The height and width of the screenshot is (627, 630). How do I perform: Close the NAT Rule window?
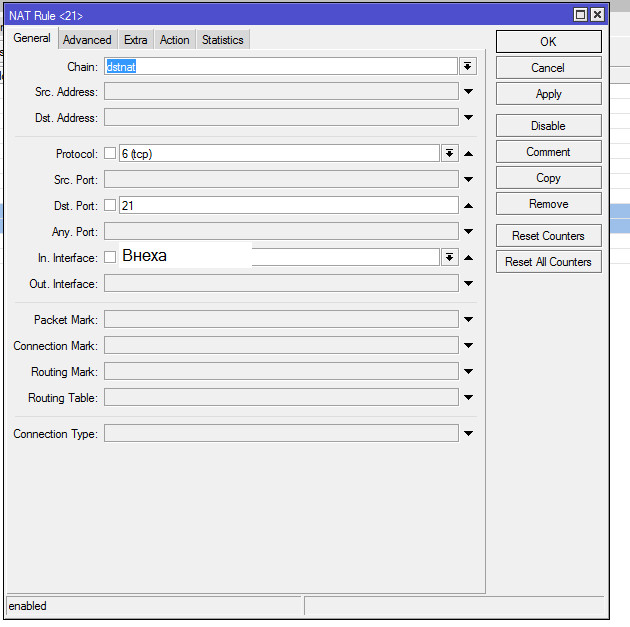pyautogui.click(x=597, y=15)
